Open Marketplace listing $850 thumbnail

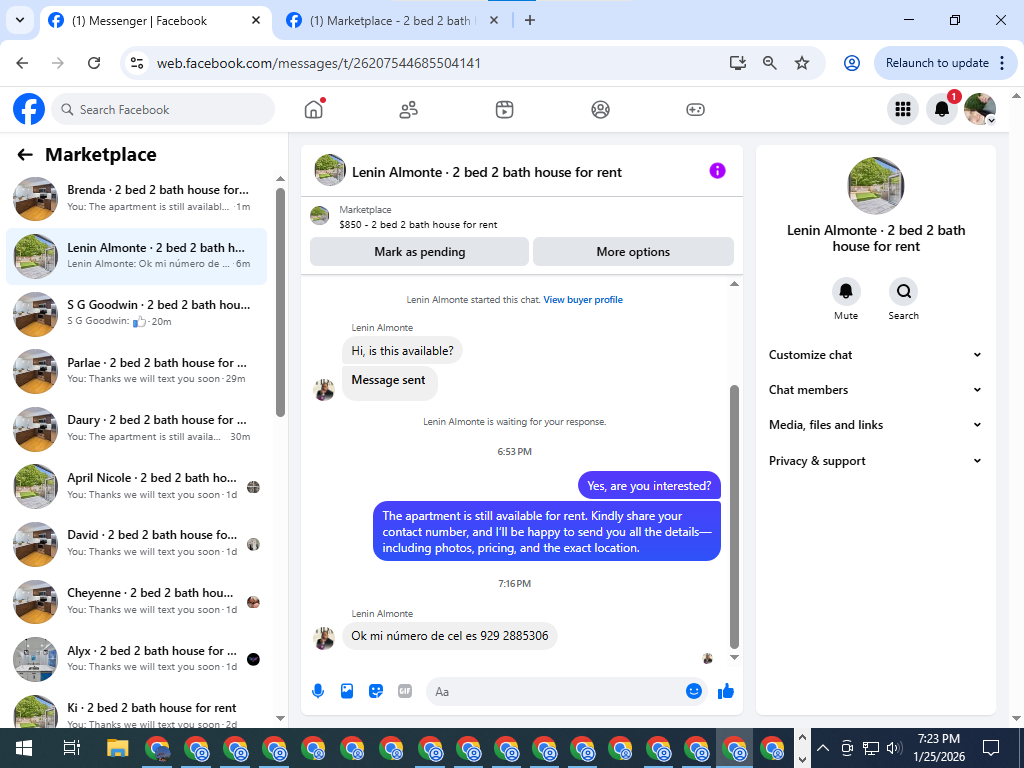coord(319,216)
